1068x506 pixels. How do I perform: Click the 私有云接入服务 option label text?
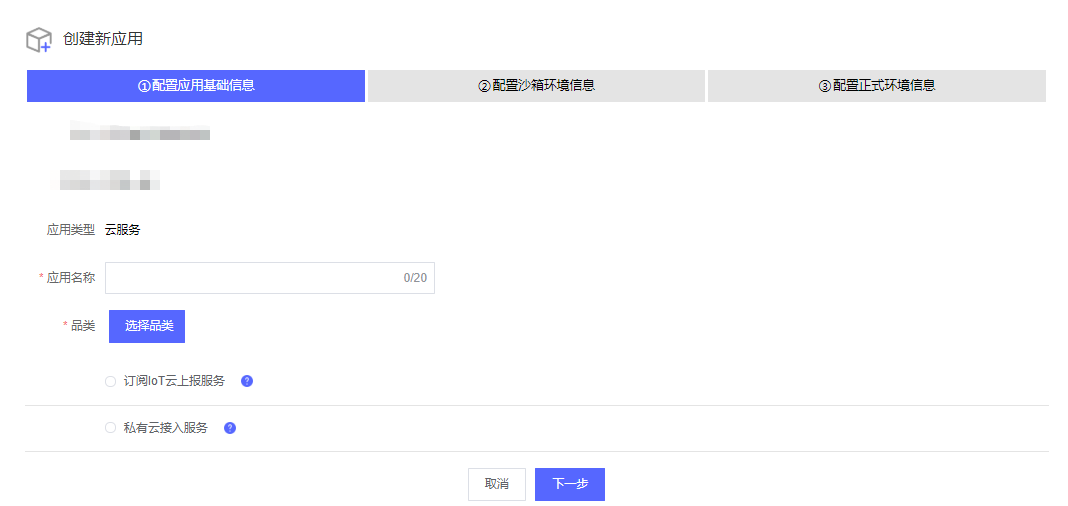166,428
